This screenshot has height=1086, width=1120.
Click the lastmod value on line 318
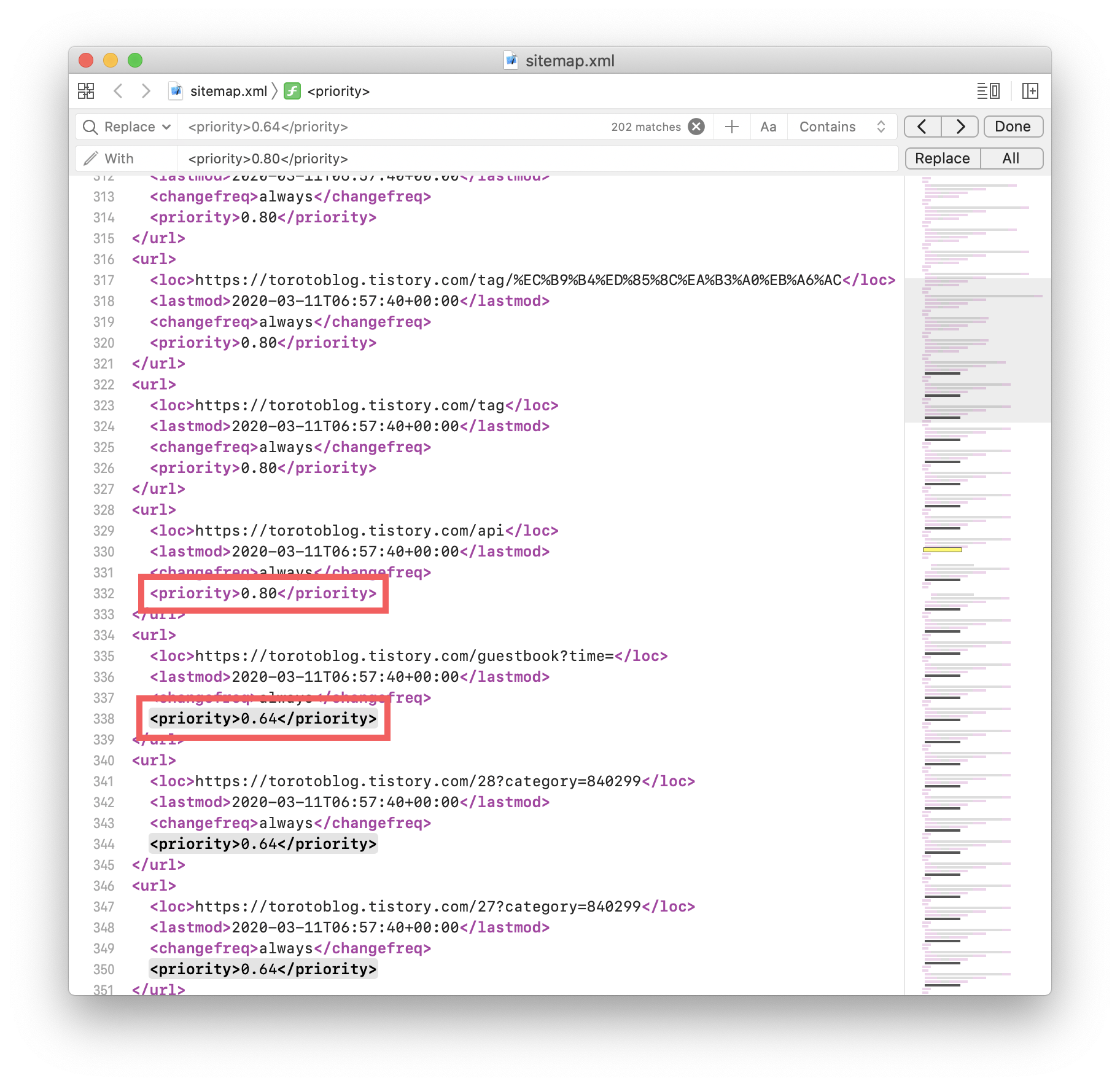(345, 301)
